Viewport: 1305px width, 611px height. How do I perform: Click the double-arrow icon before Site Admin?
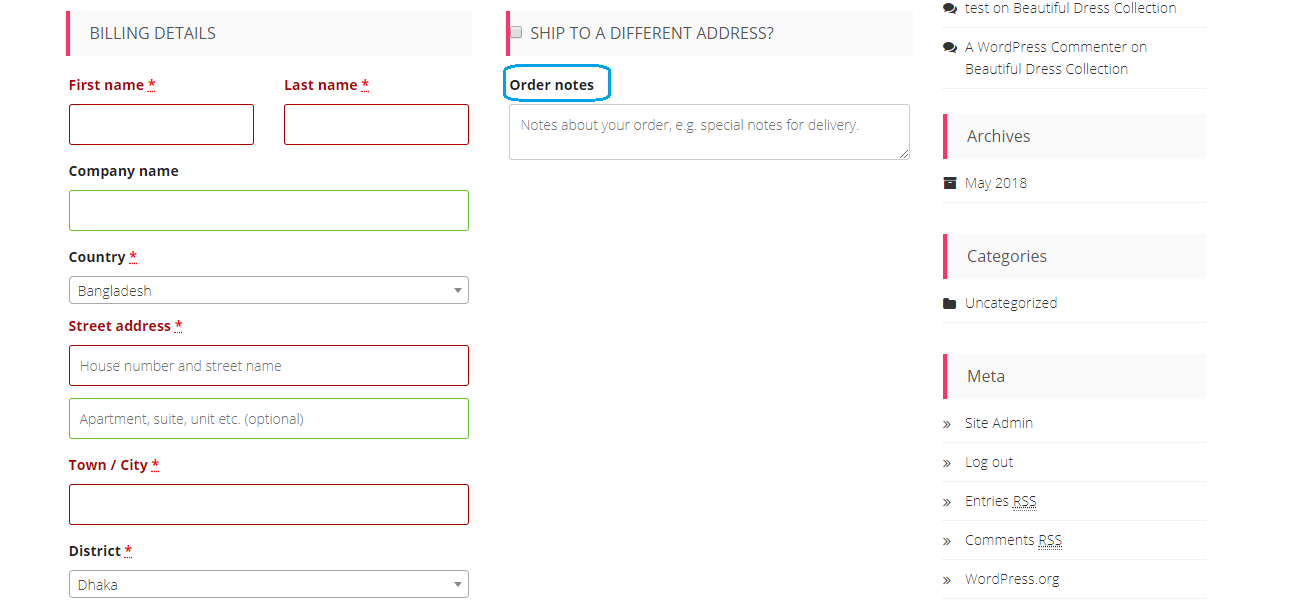click(x=947, y=423)
